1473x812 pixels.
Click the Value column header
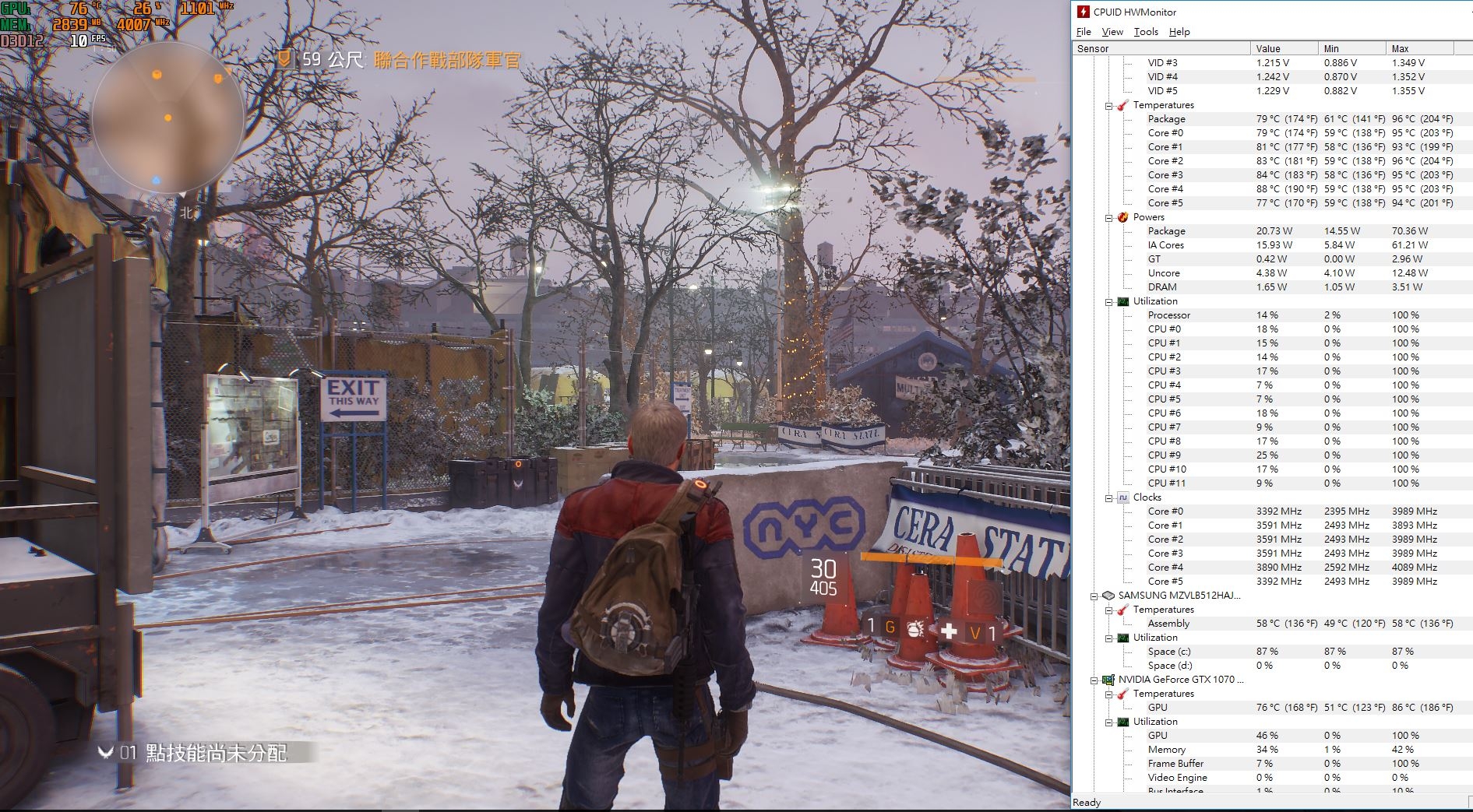point(1284,48)
